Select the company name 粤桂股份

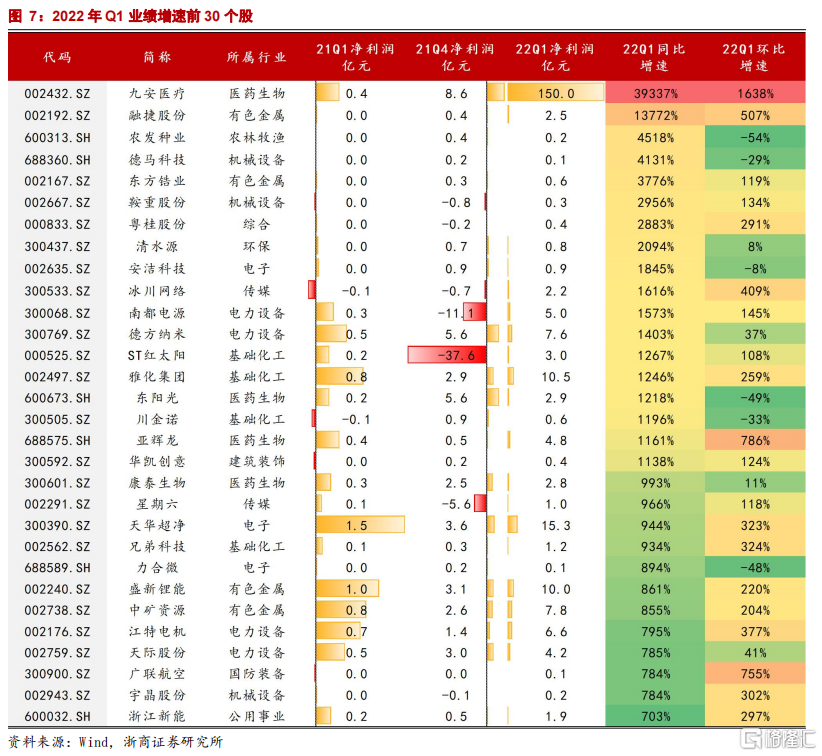(x=157, y=224)
